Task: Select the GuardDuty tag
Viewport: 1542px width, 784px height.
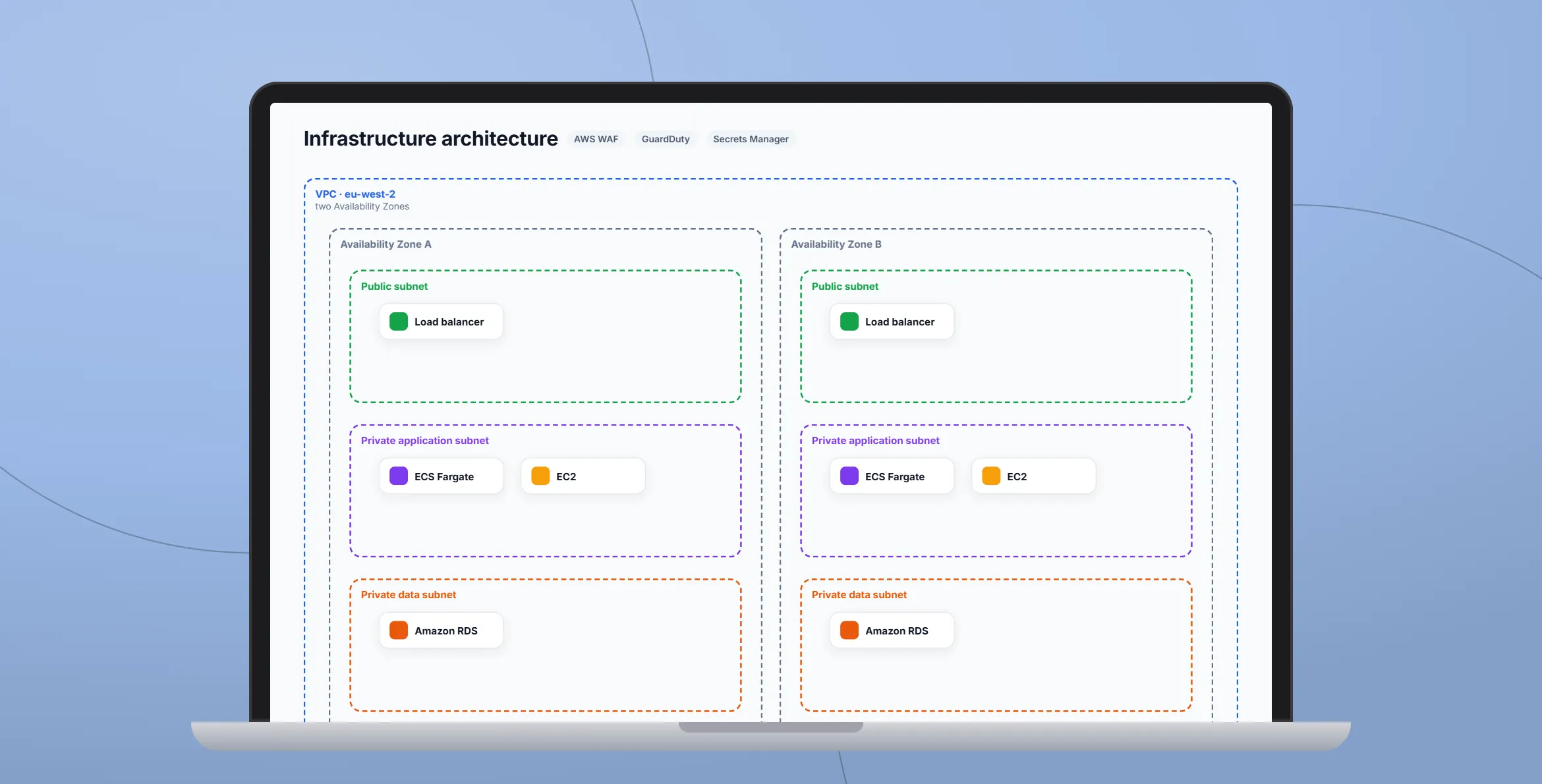Action: [x=666, y=139]
